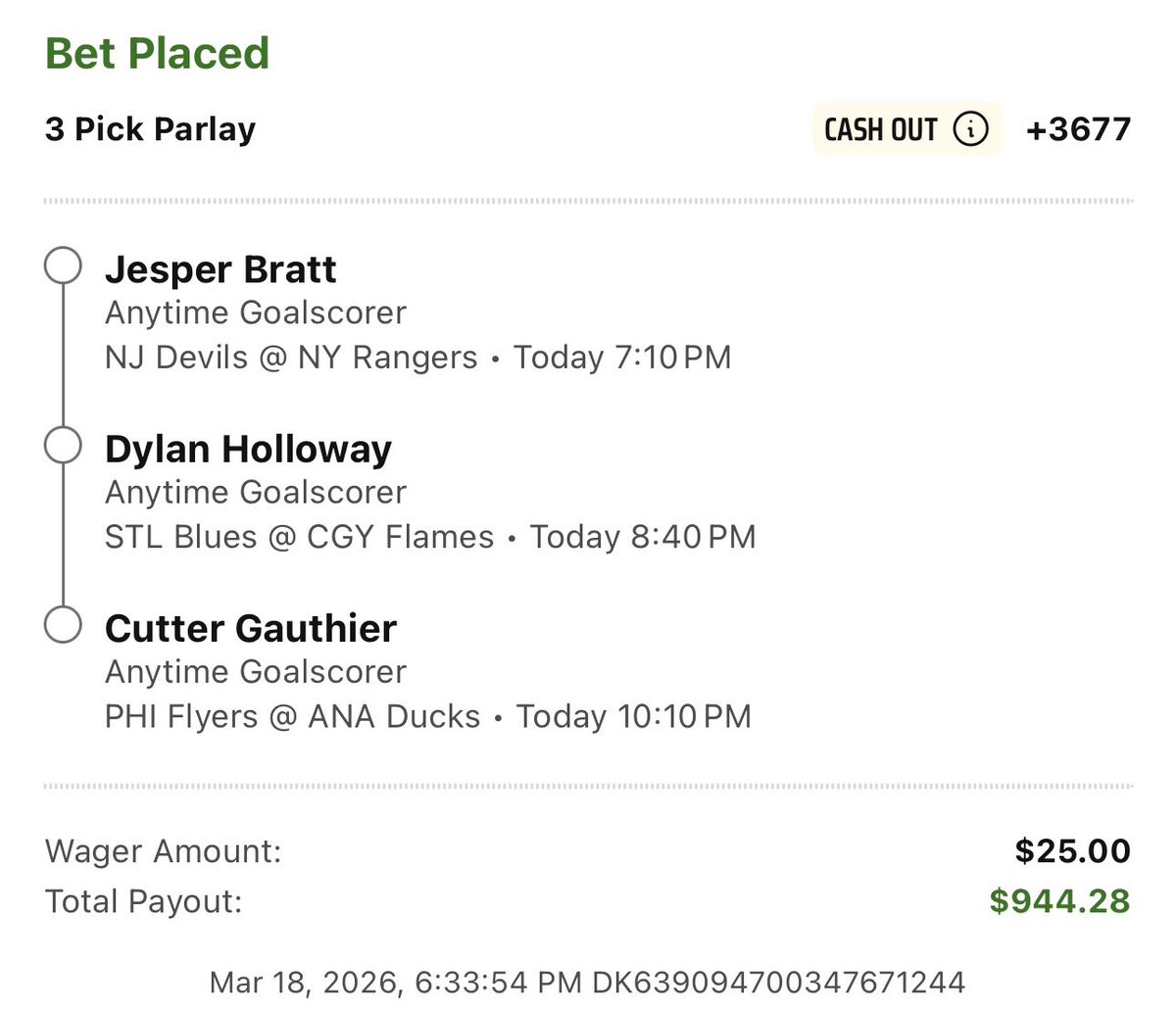Click the DK bet ID number
Screen dimensions: 1176x1010
pyautogui.click(x=779, y=982)
